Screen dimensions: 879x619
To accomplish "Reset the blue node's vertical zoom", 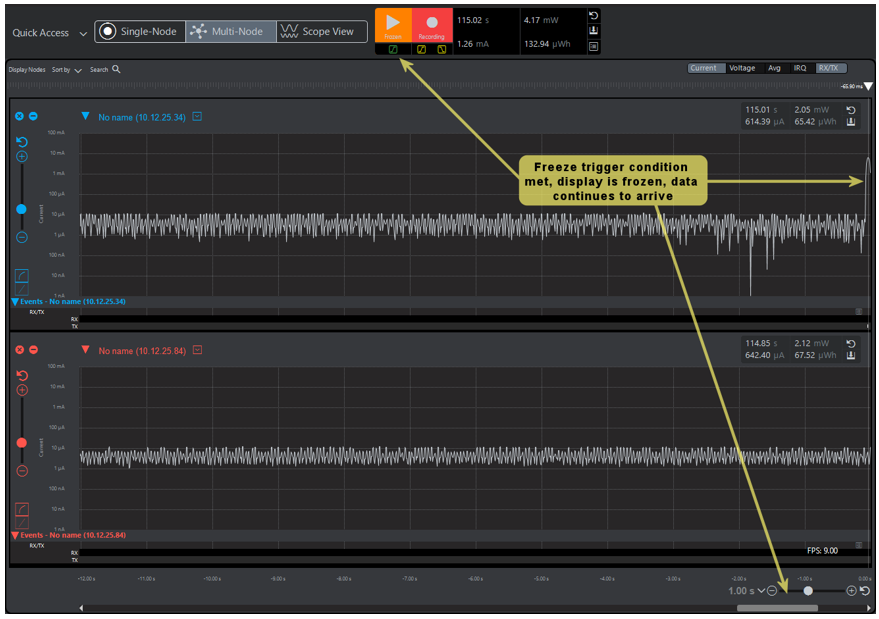I will (x=22, y=143).
